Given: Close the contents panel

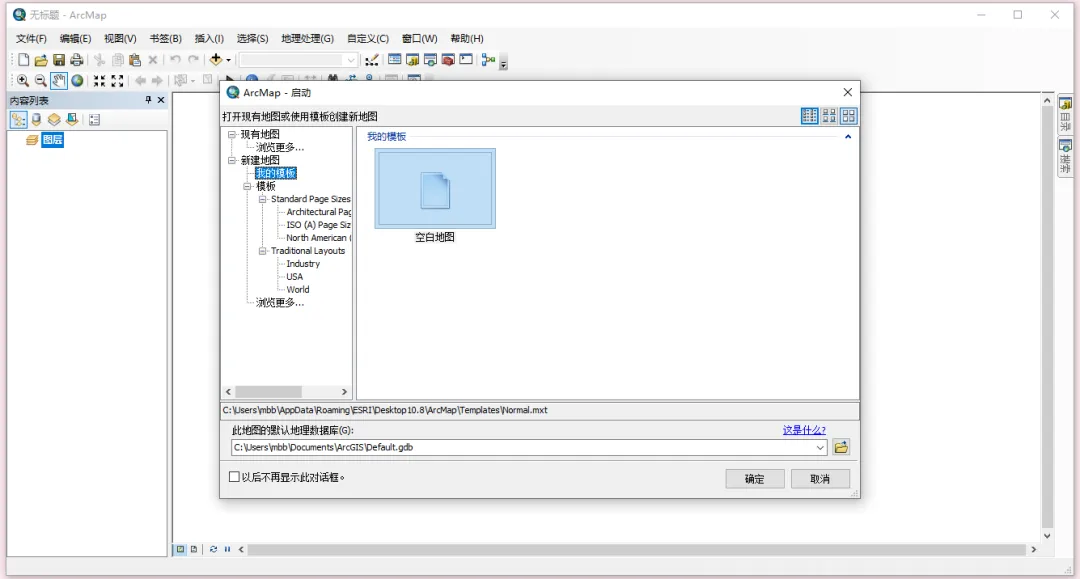Looking at the screenshot, I should 161,100.
